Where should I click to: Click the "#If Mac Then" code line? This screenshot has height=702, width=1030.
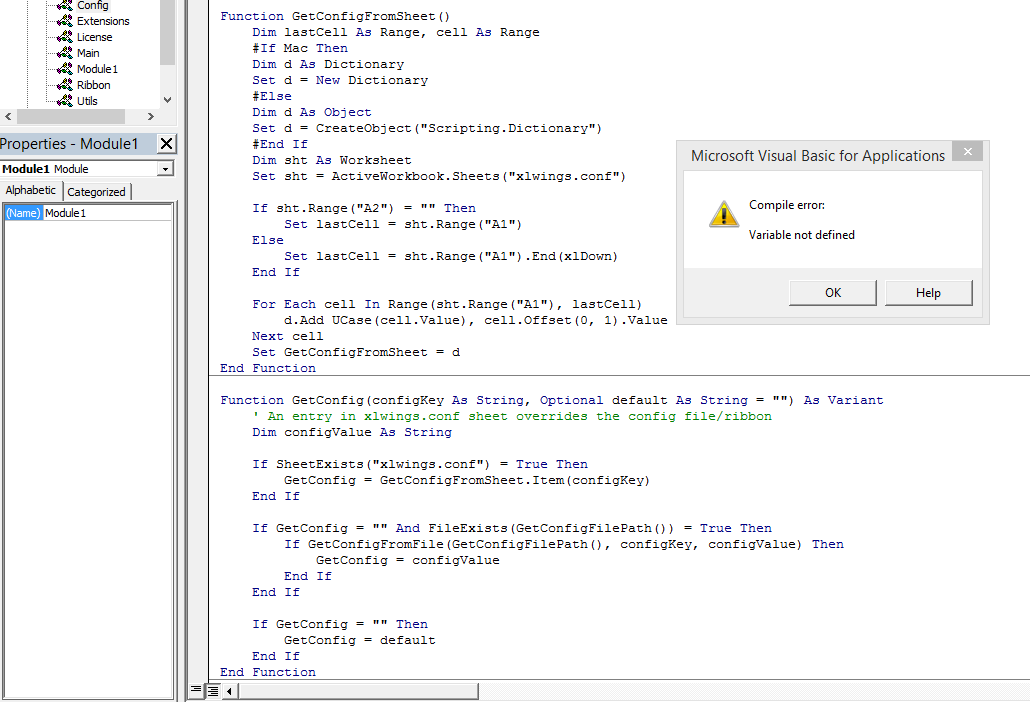pos(300,48)
